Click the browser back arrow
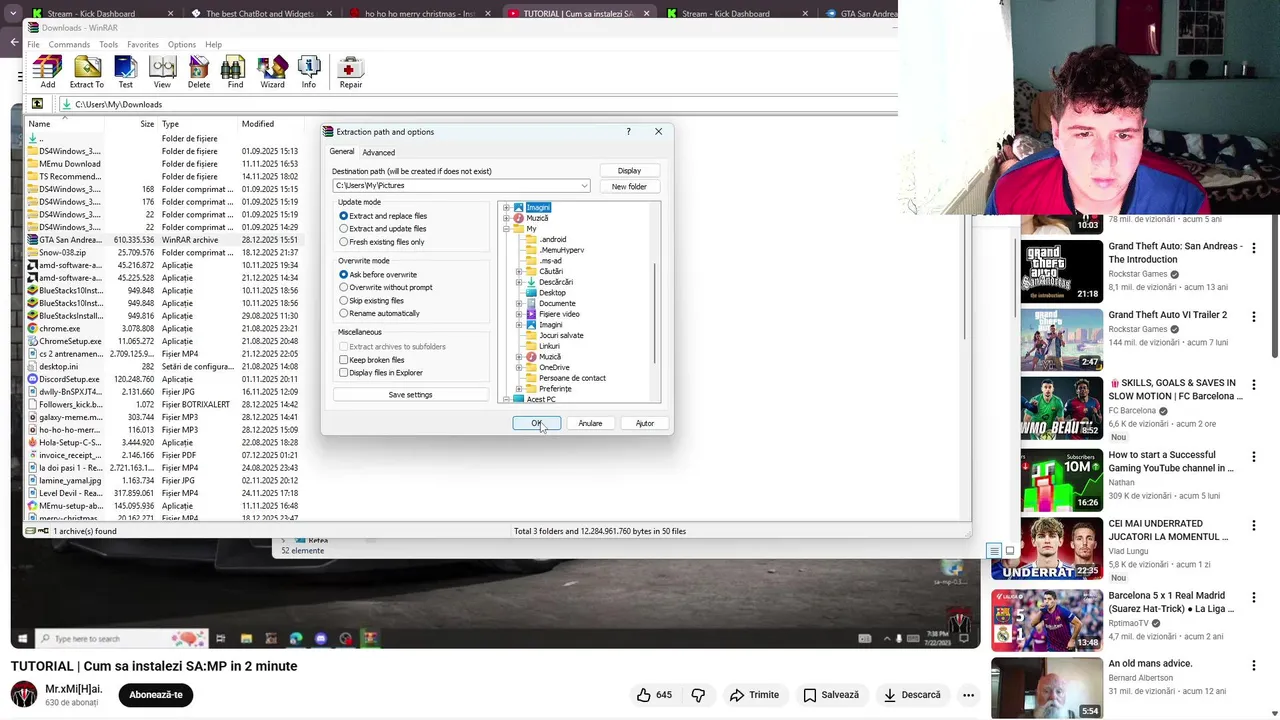This screenshot has width=1280, height=720. [14, 42]
